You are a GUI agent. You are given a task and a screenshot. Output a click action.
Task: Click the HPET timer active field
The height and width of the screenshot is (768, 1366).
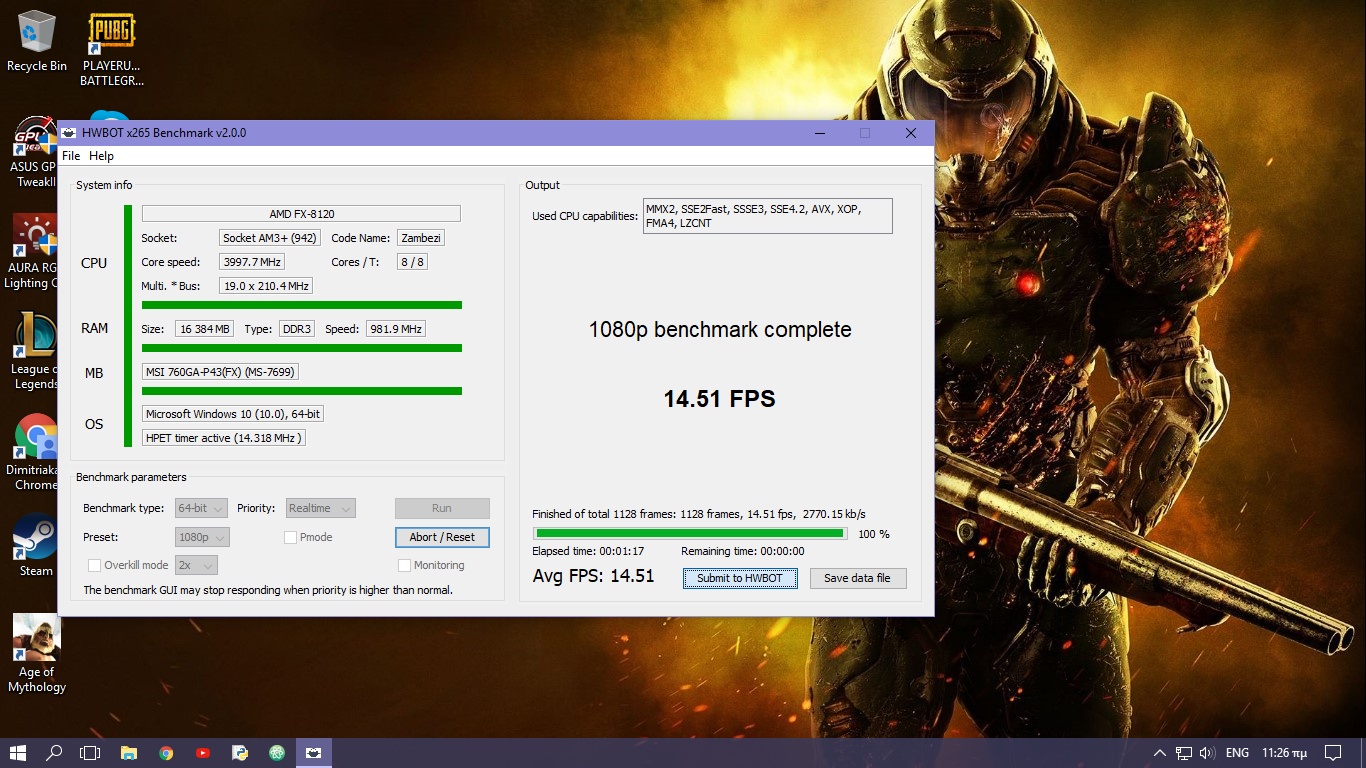223,438
